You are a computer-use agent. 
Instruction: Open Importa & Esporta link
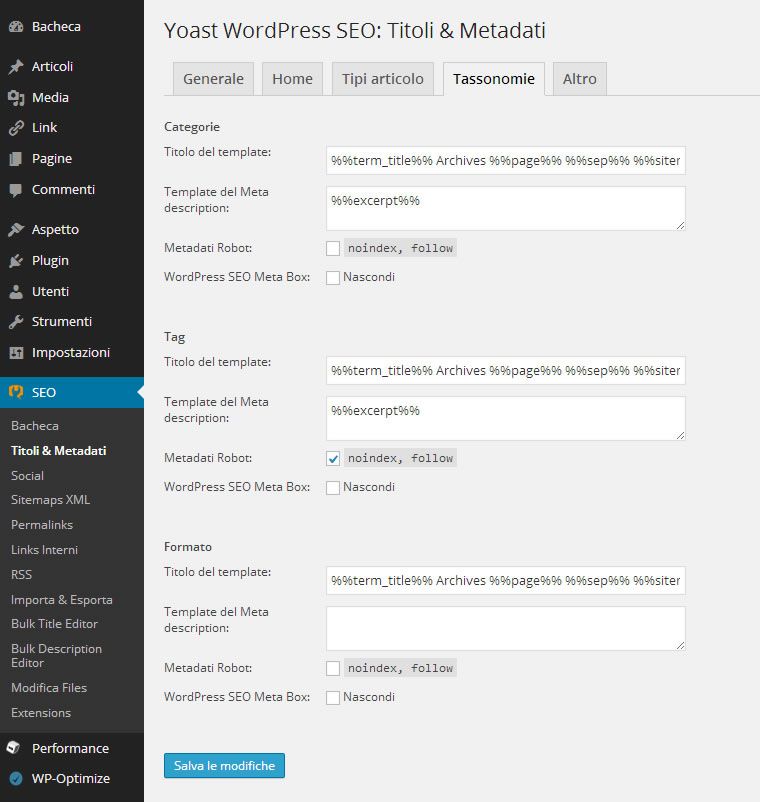coord(61,599)
